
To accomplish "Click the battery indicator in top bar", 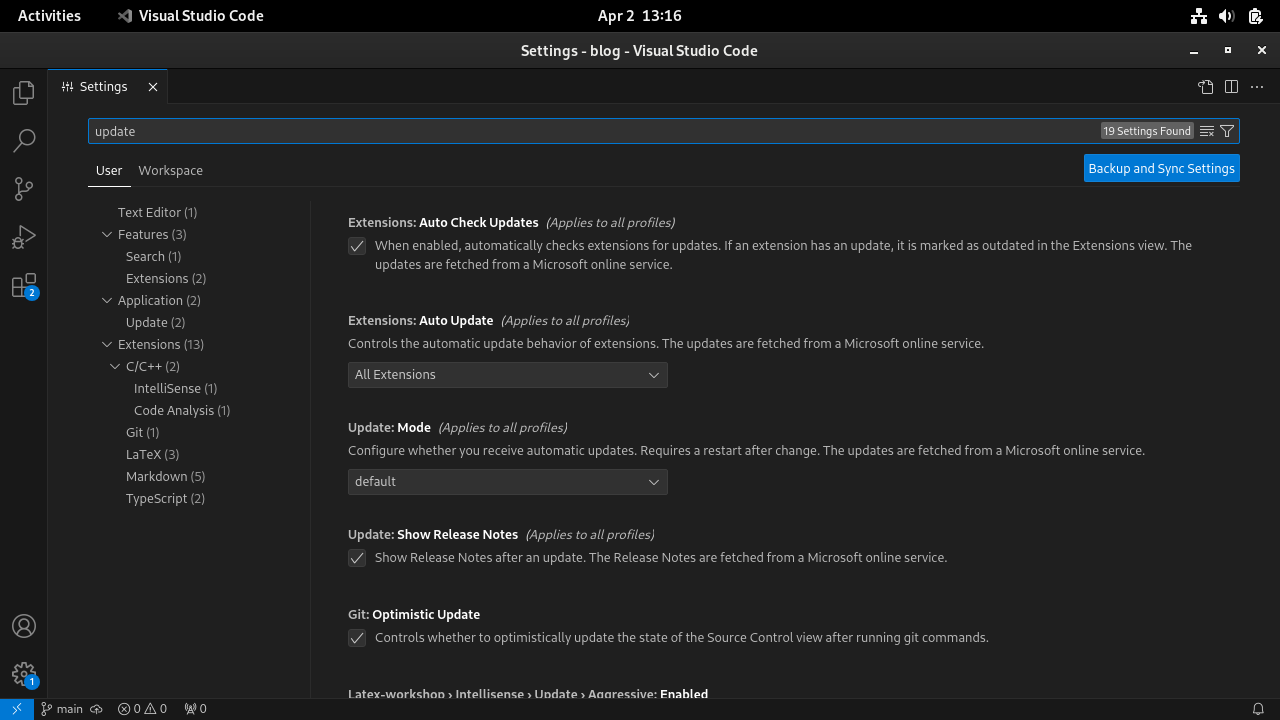I will tap(1256, 16).
